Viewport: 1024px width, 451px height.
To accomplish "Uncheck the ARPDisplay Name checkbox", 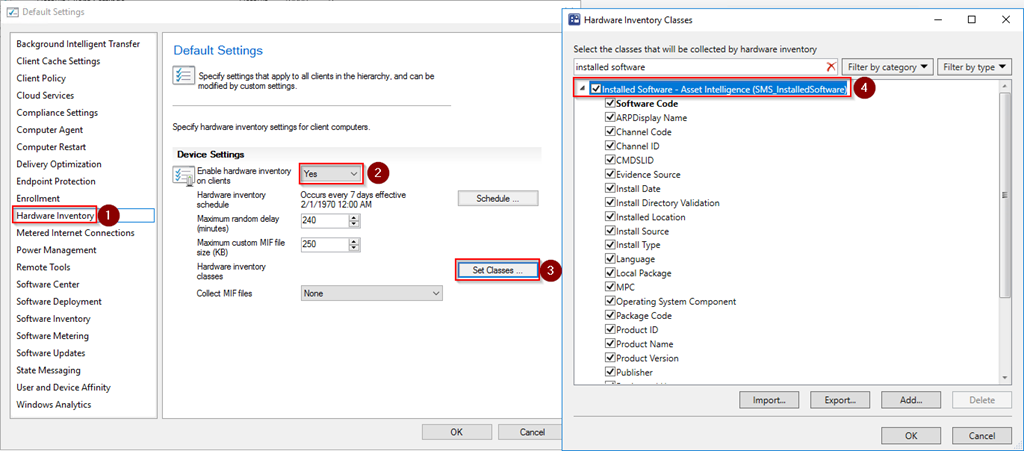I will (x=610, y=118).
